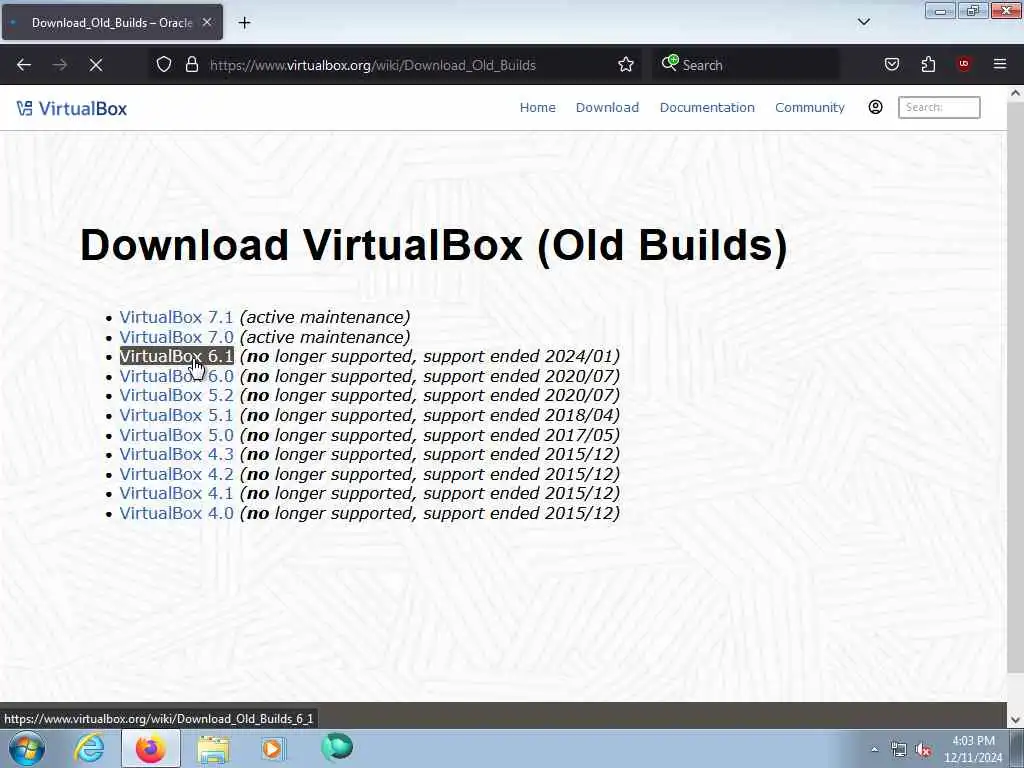Open the Extensions puzzle icon

928,64
